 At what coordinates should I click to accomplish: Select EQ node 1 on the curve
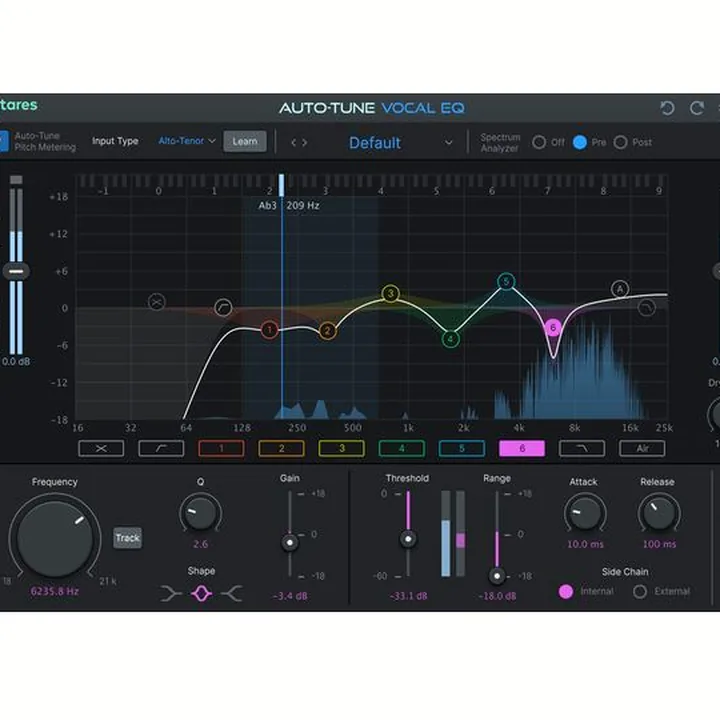click(270, 330)
